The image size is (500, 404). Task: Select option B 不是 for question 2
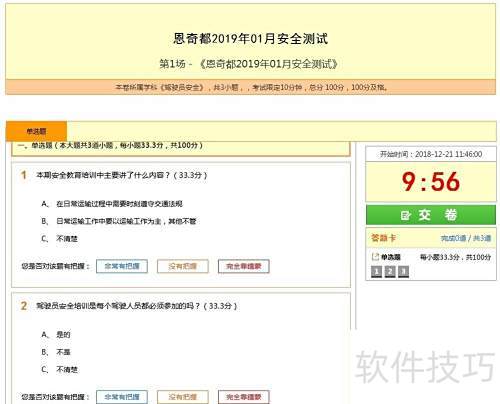pos(56,352)
